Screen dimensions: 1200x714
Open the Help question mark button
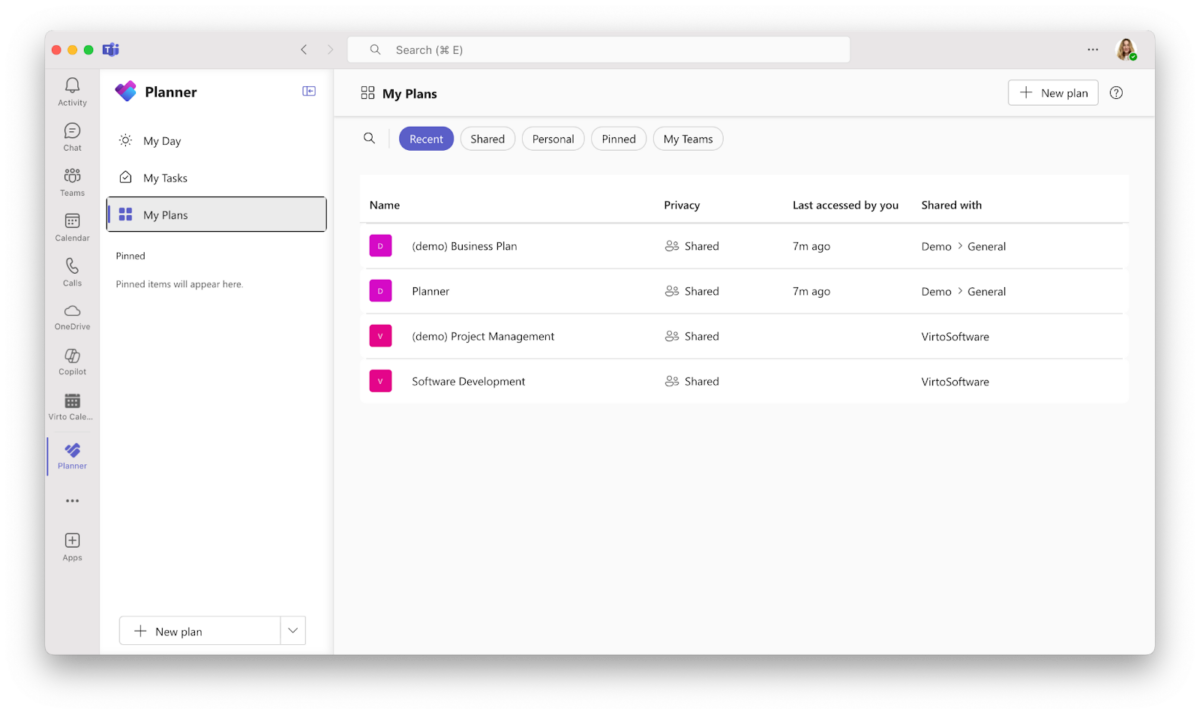1115,92
